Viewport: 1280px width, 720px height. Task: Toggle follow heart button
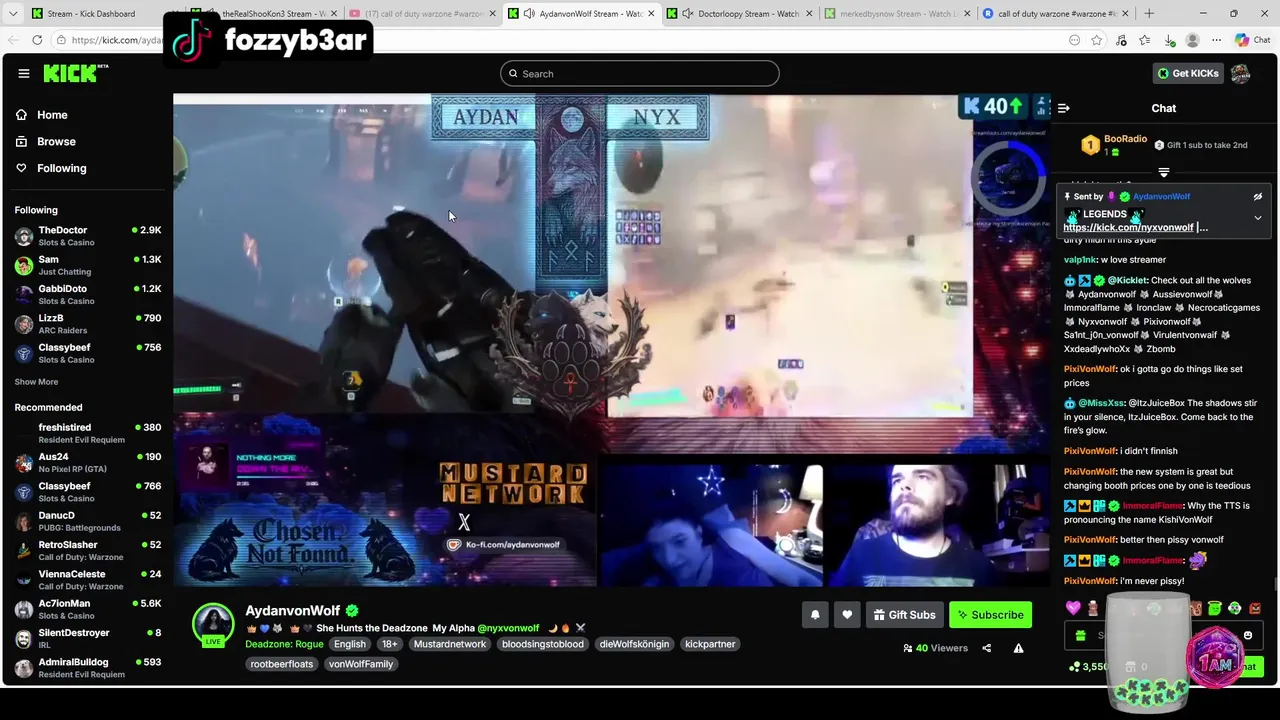[x=847, y=615]
